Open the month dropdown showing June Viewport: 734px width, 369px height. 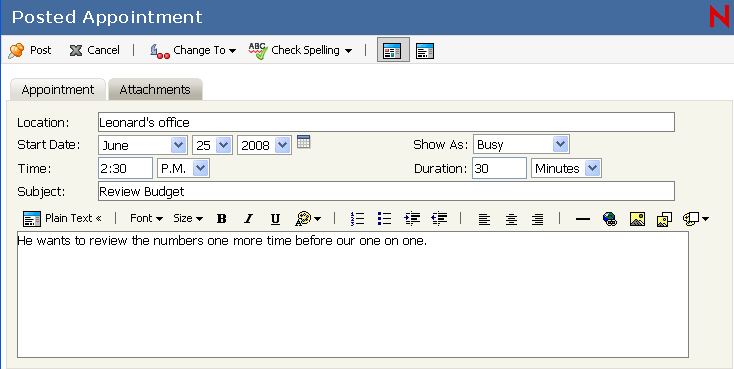coord(143,145)
